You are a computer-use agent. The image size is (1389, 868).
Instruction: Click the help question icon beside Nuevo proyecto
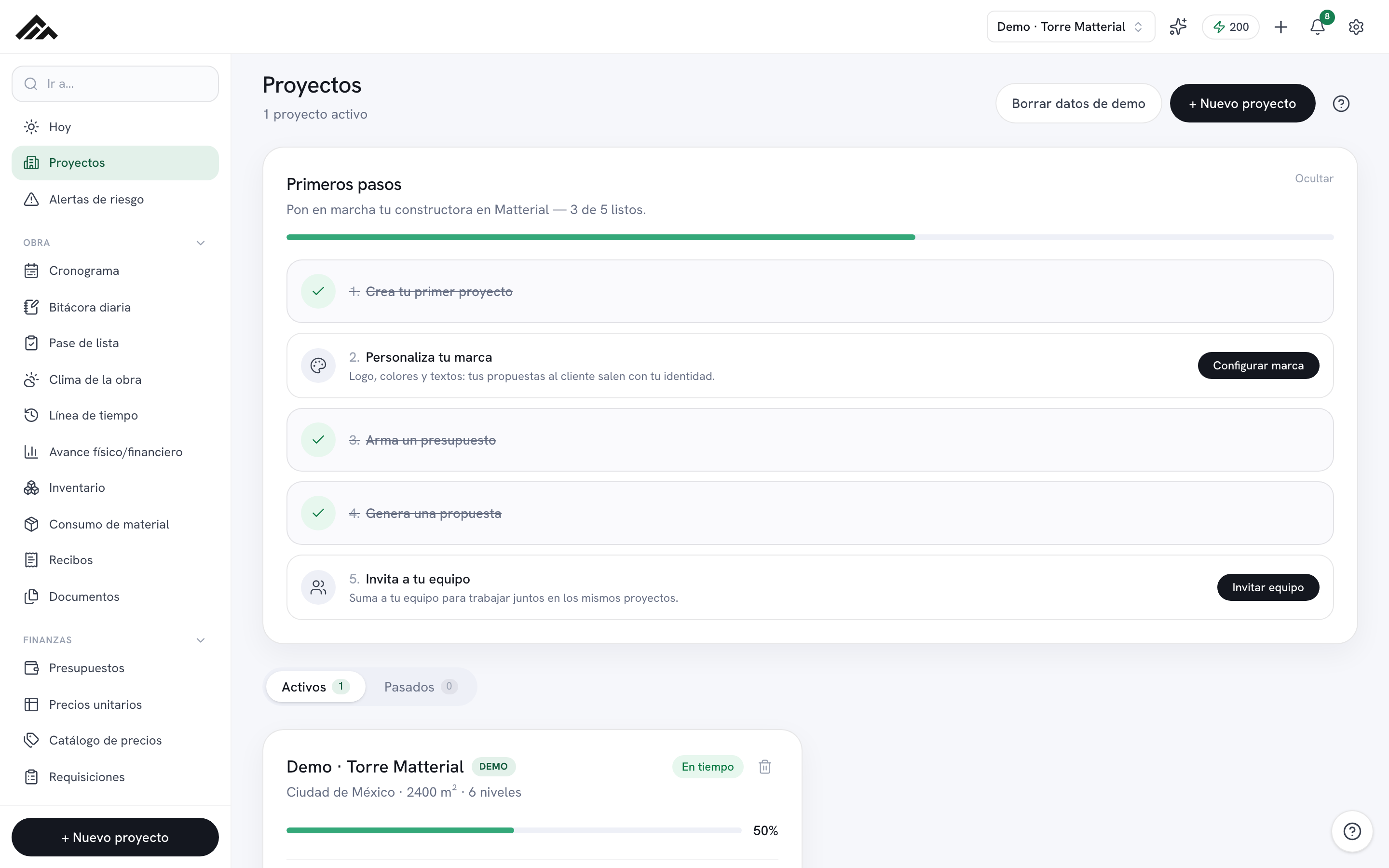[x=1341, y=103]
